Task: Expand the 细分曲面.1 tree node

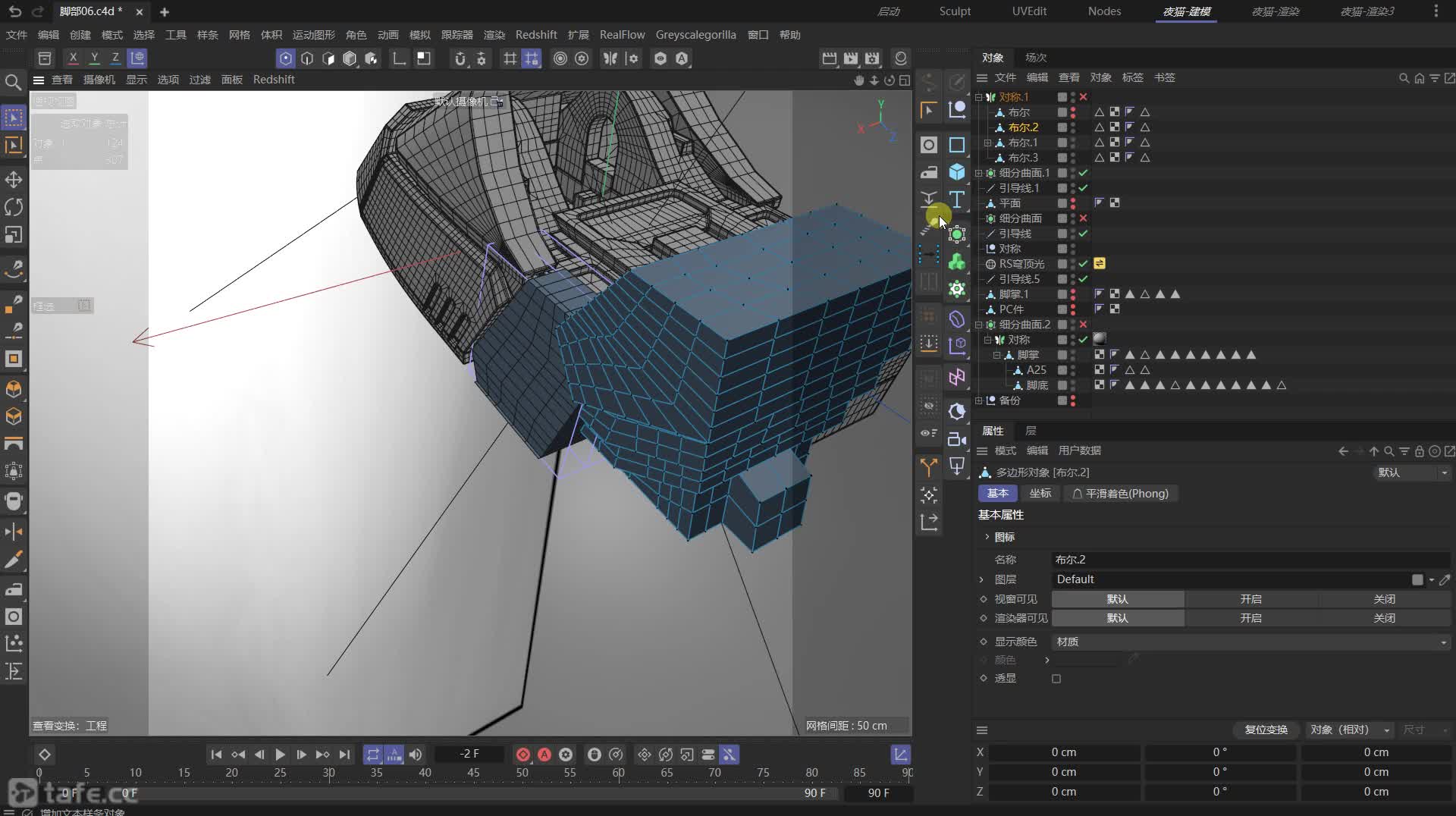Action: (978, 173)
